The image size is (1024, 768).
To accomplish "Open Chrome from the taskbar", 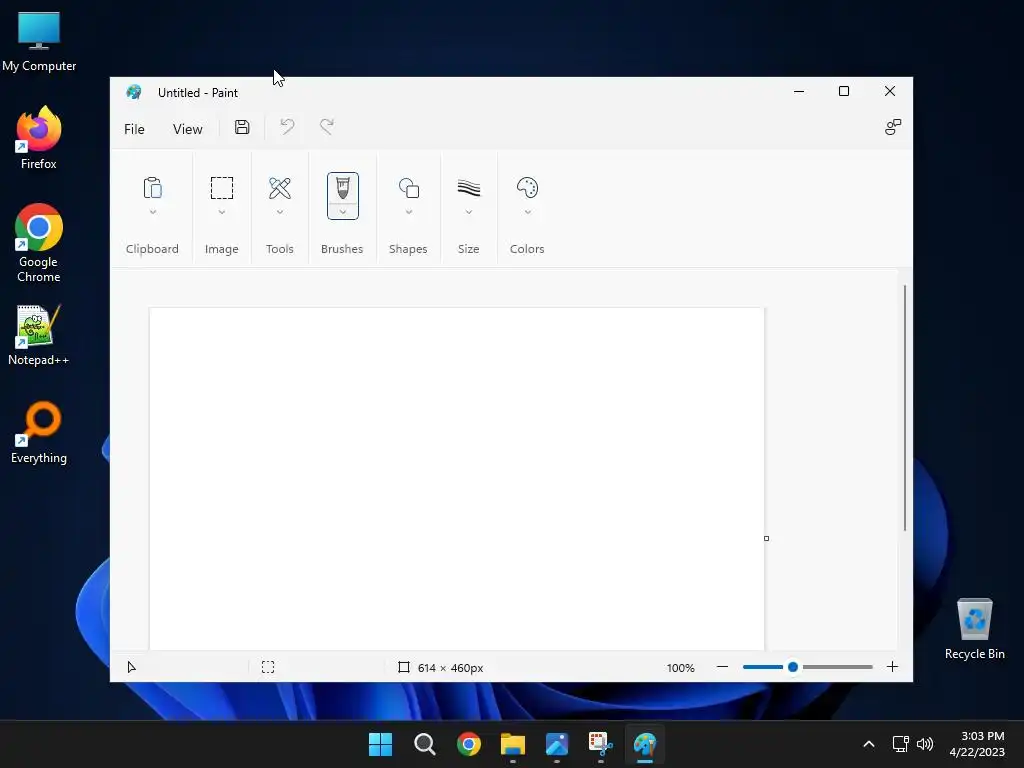I will [x=468, y=744].
